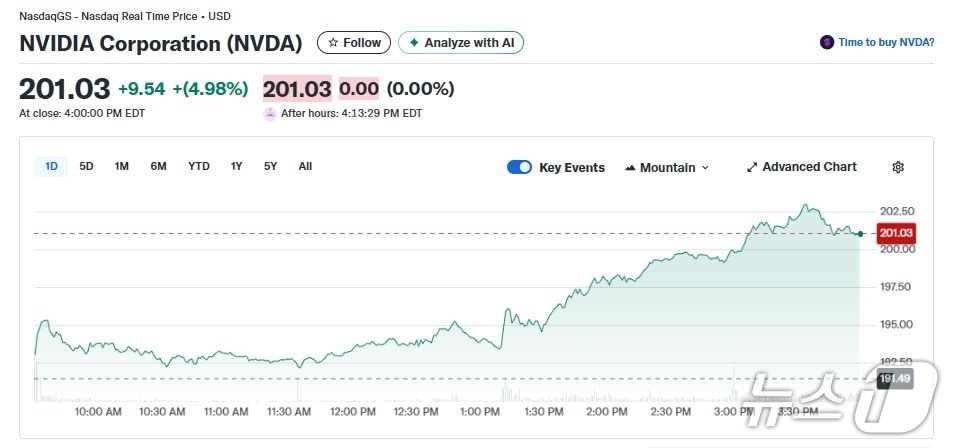Click the Mountain chart type icon
Viewport: 953px width, 448px height.
[x=630, y=168]
